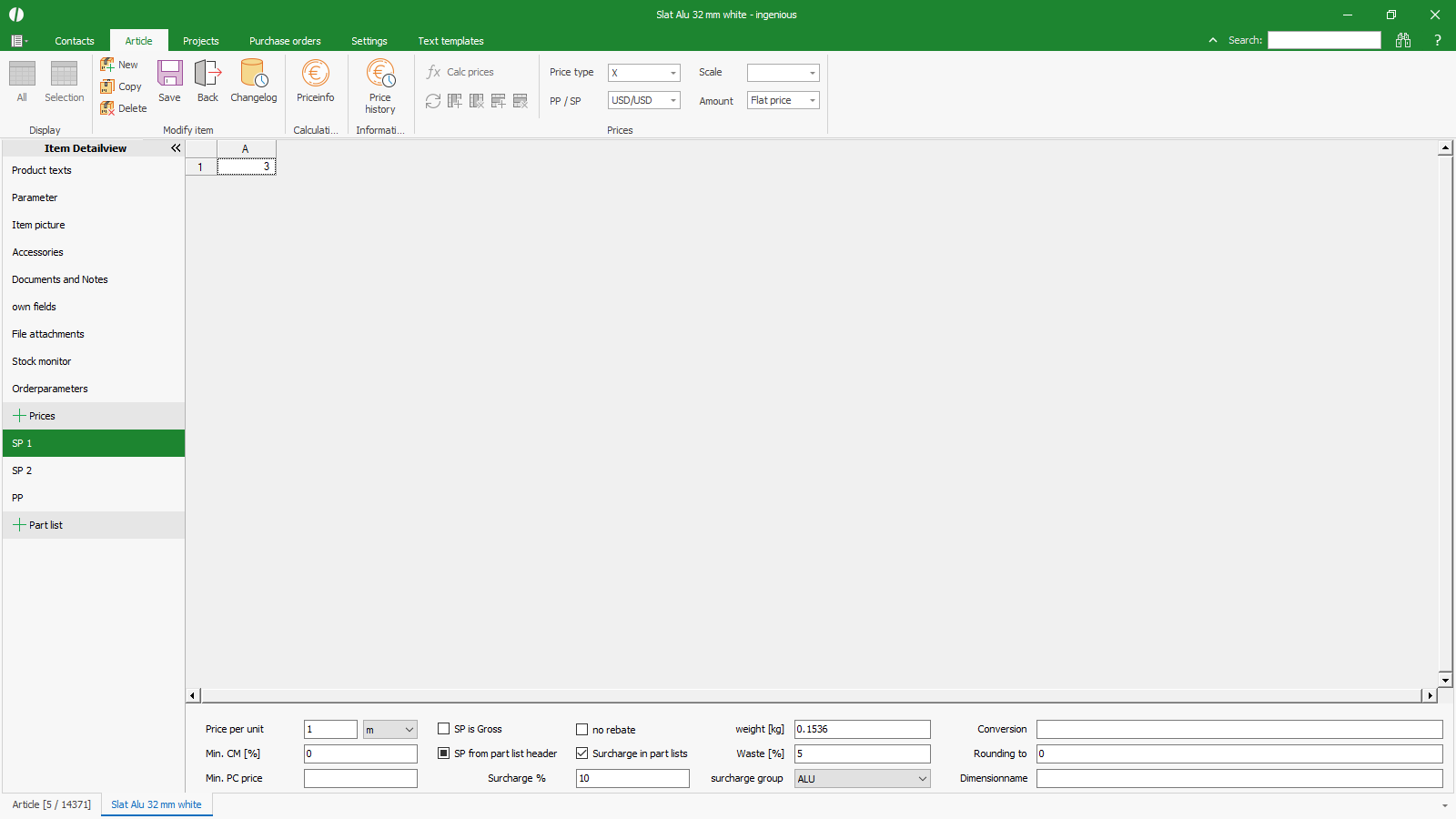
Task: Collapse the Item Detailview panel
Action: 176,148
